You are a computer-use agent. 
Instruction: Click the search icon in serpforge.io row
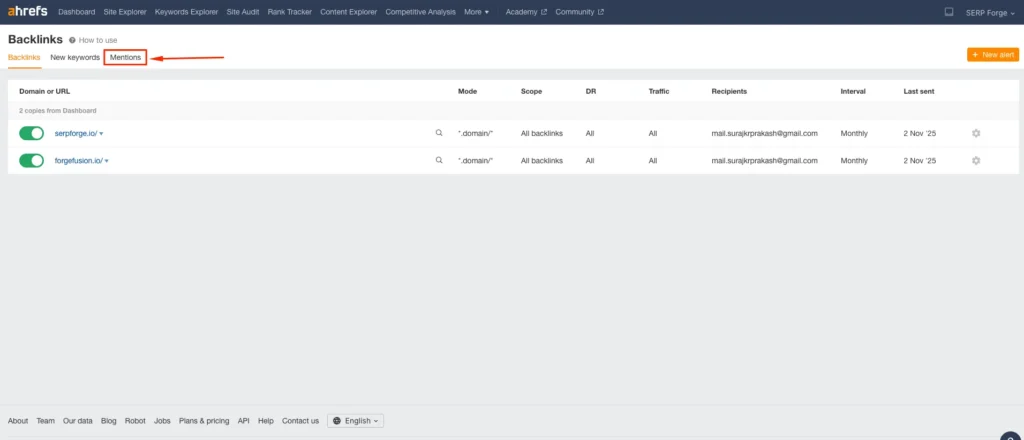tap(438, 133)
